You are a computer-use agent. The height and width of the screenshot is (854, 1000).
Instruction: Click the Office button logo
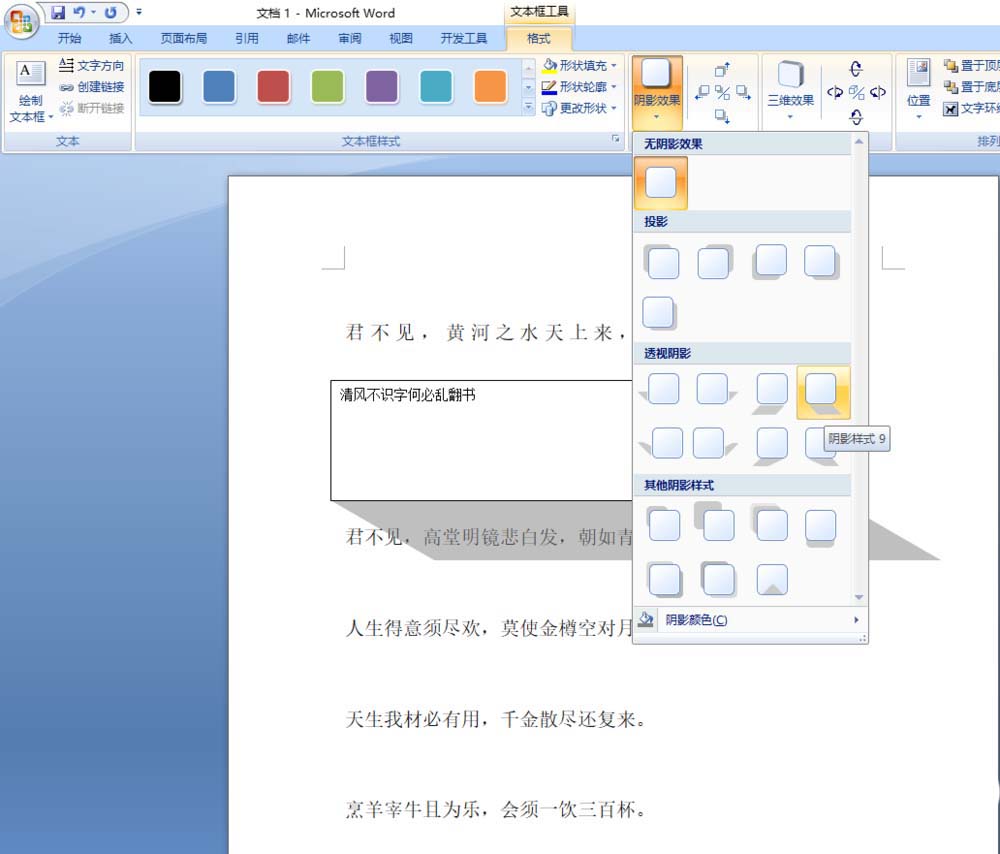(21, 22)
